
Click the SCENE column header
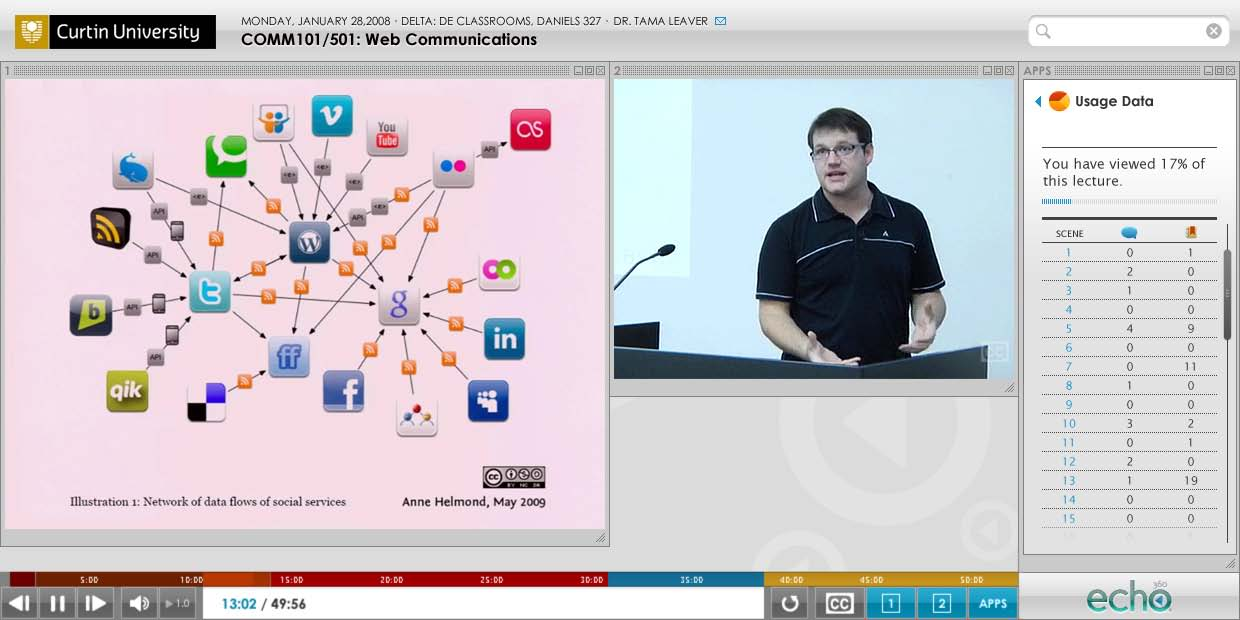click(1069, 234)
